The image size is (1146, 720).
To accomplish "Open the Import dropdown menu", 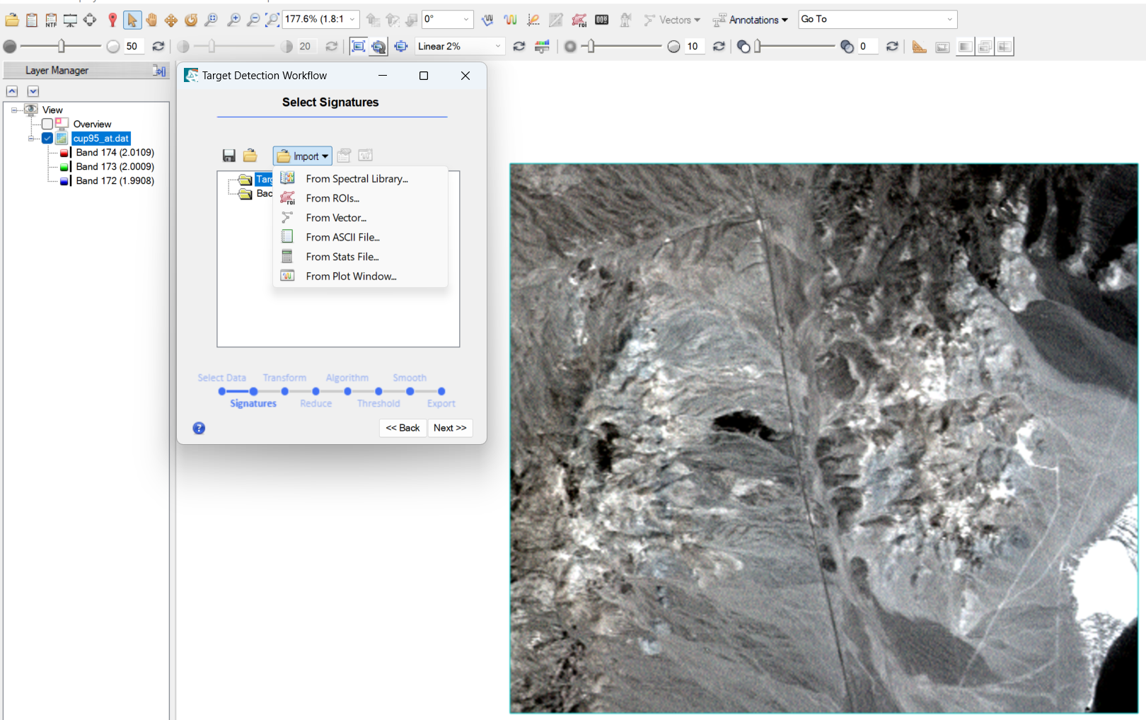I will (302, 155).
